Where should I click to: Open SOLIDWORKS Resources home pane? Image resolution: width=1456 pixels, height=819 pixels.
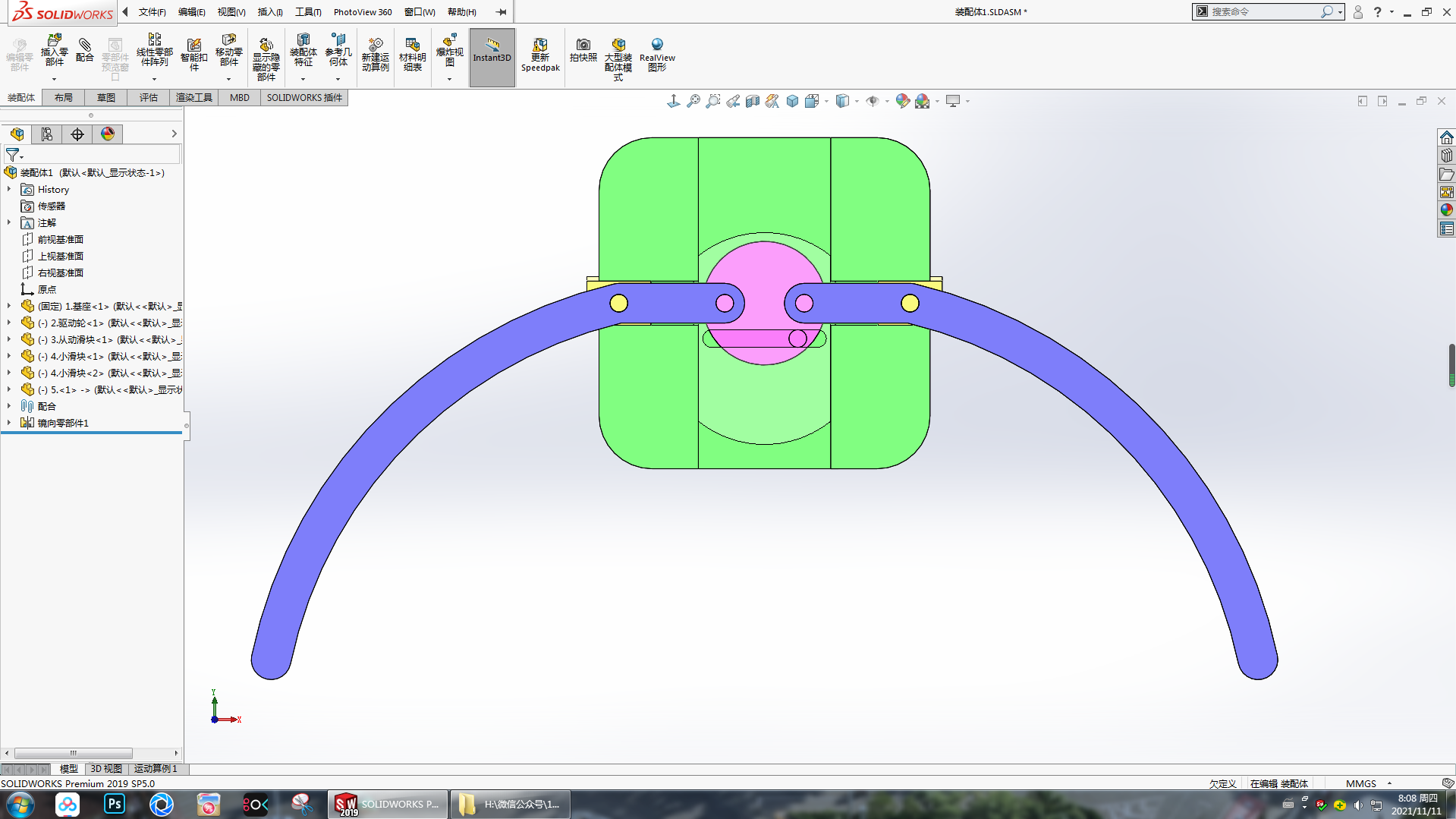[1447, 137]
